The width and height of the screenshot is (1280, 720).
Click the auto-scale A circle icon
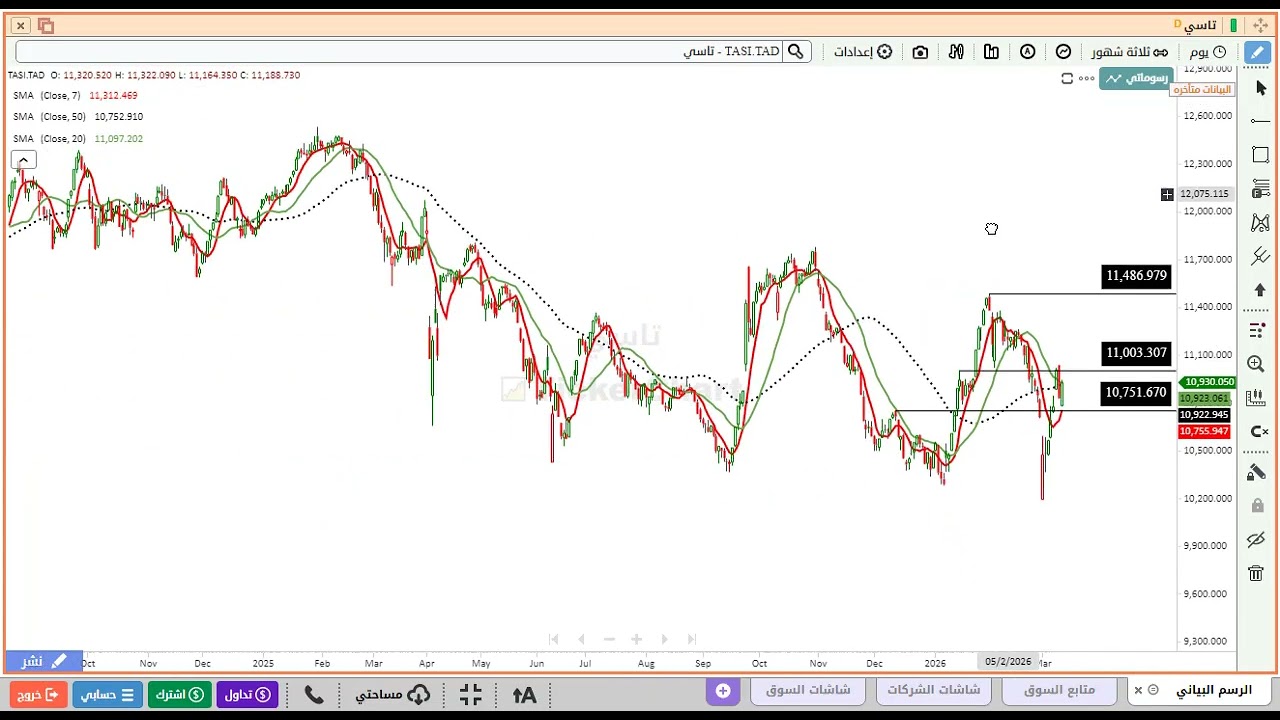click(x=1027, y=52)
